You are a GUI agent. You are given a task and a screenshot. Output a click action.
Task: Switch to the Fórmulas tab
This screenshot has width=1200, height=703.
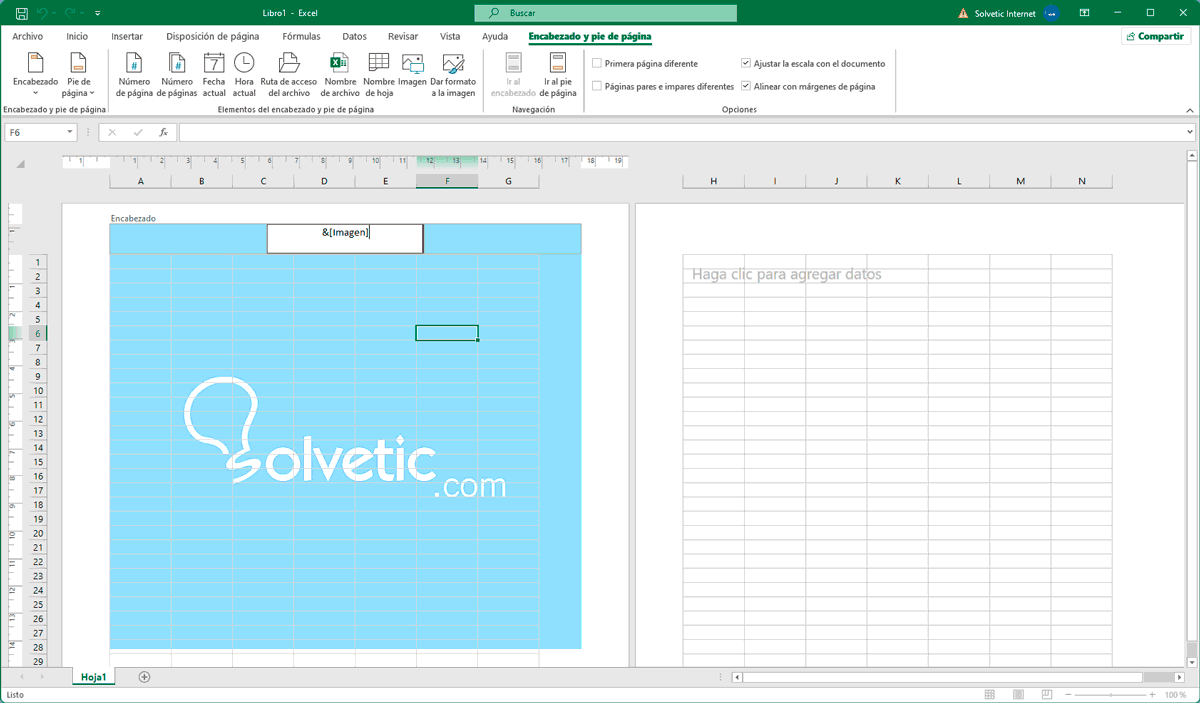click(301, 36)
